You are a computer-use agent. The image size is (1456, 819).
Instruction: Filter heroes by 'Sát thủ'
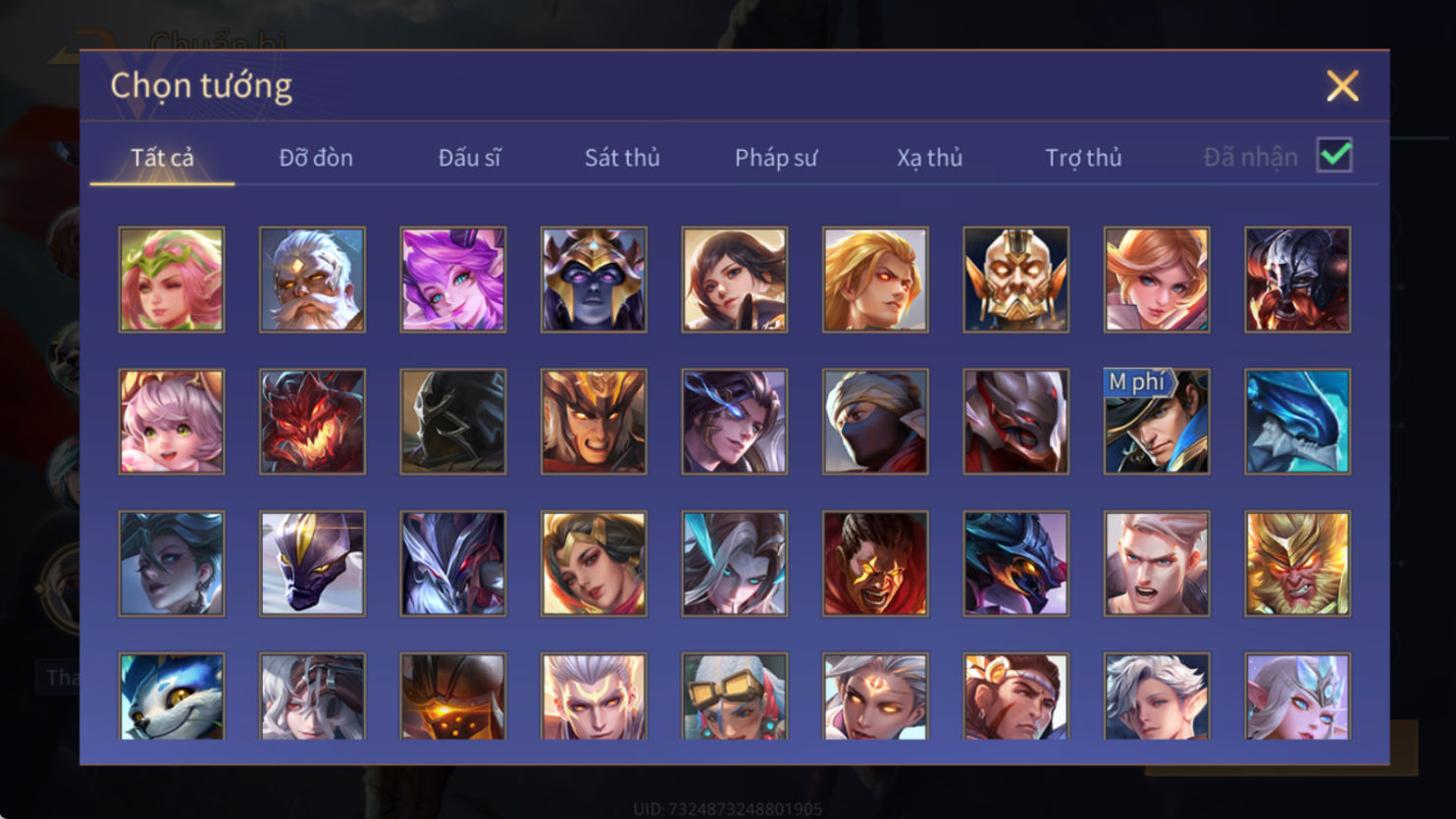click(622, 157)
